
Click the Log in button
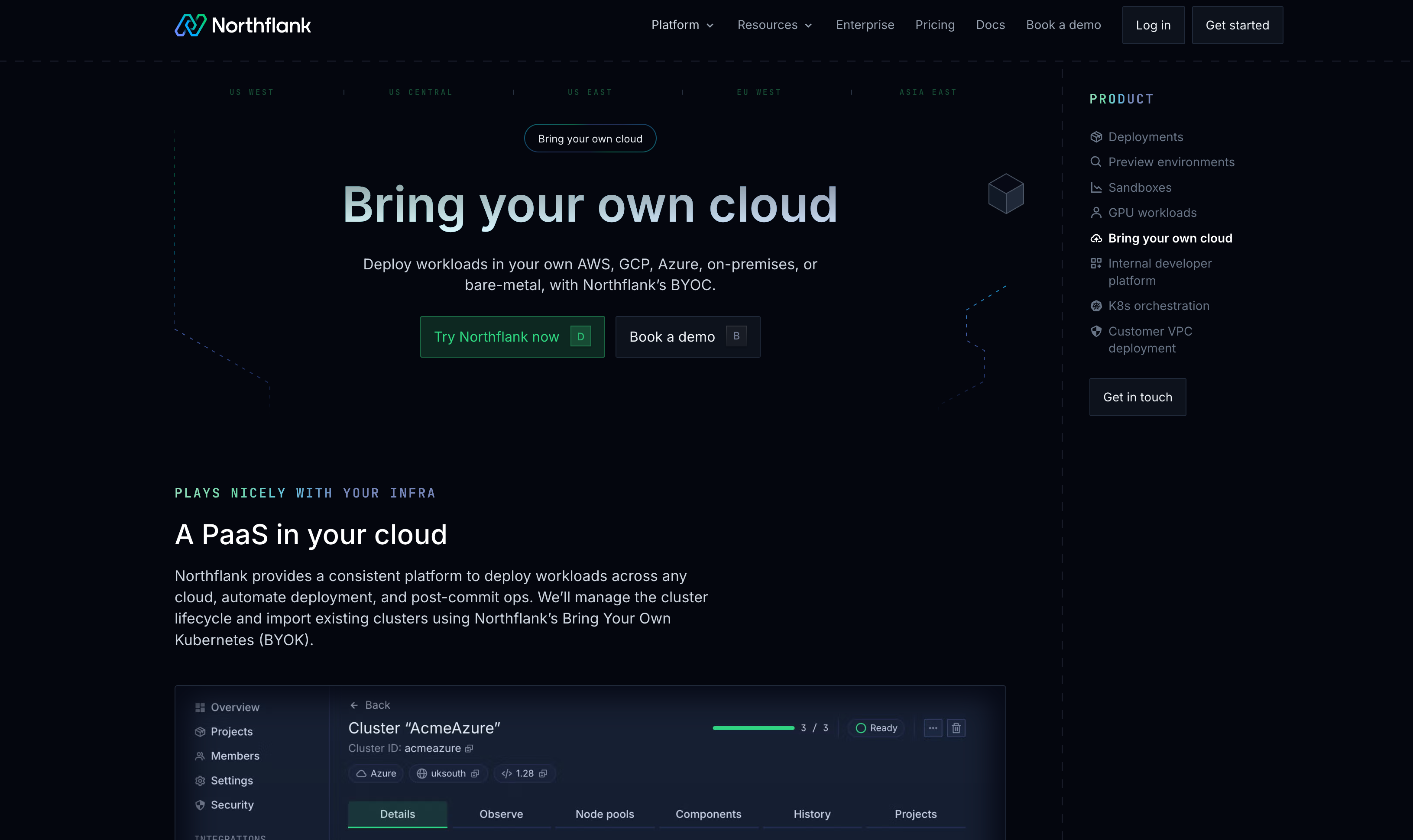pyautogui.click(x=1153, y=25)
